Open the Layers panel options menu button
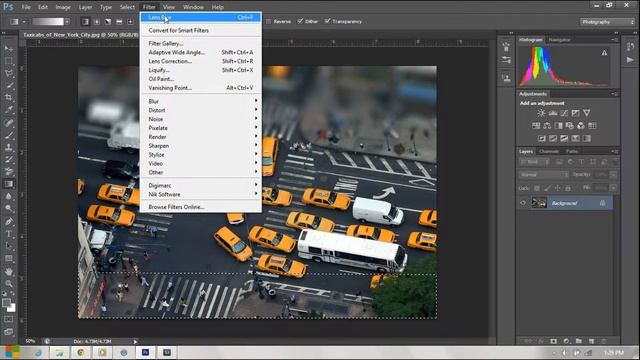Viewport: 640px width, 360px height. click(615, 151)
